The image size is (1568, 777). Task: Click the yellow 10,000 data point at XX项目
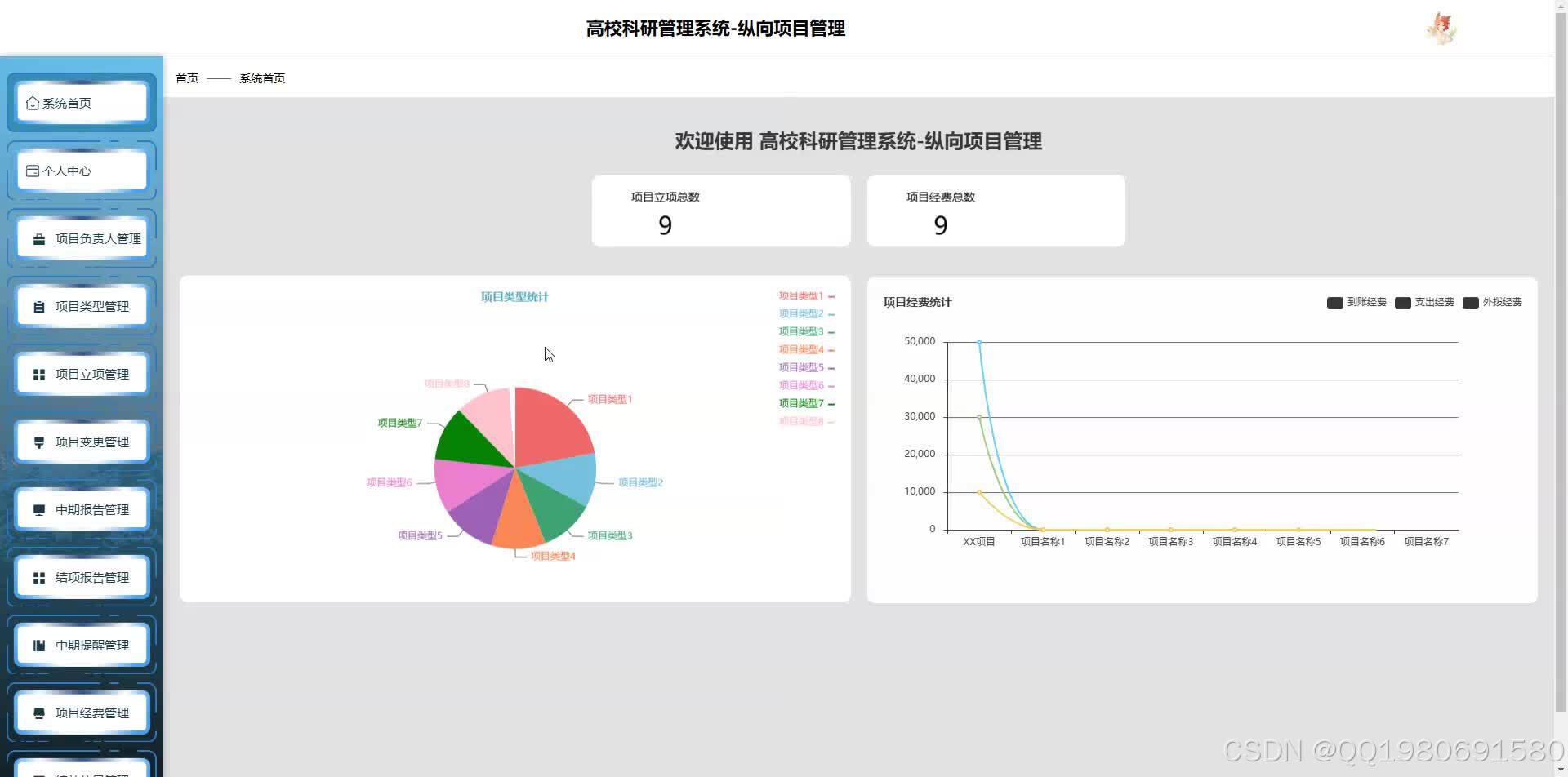[x=979, y=492]
